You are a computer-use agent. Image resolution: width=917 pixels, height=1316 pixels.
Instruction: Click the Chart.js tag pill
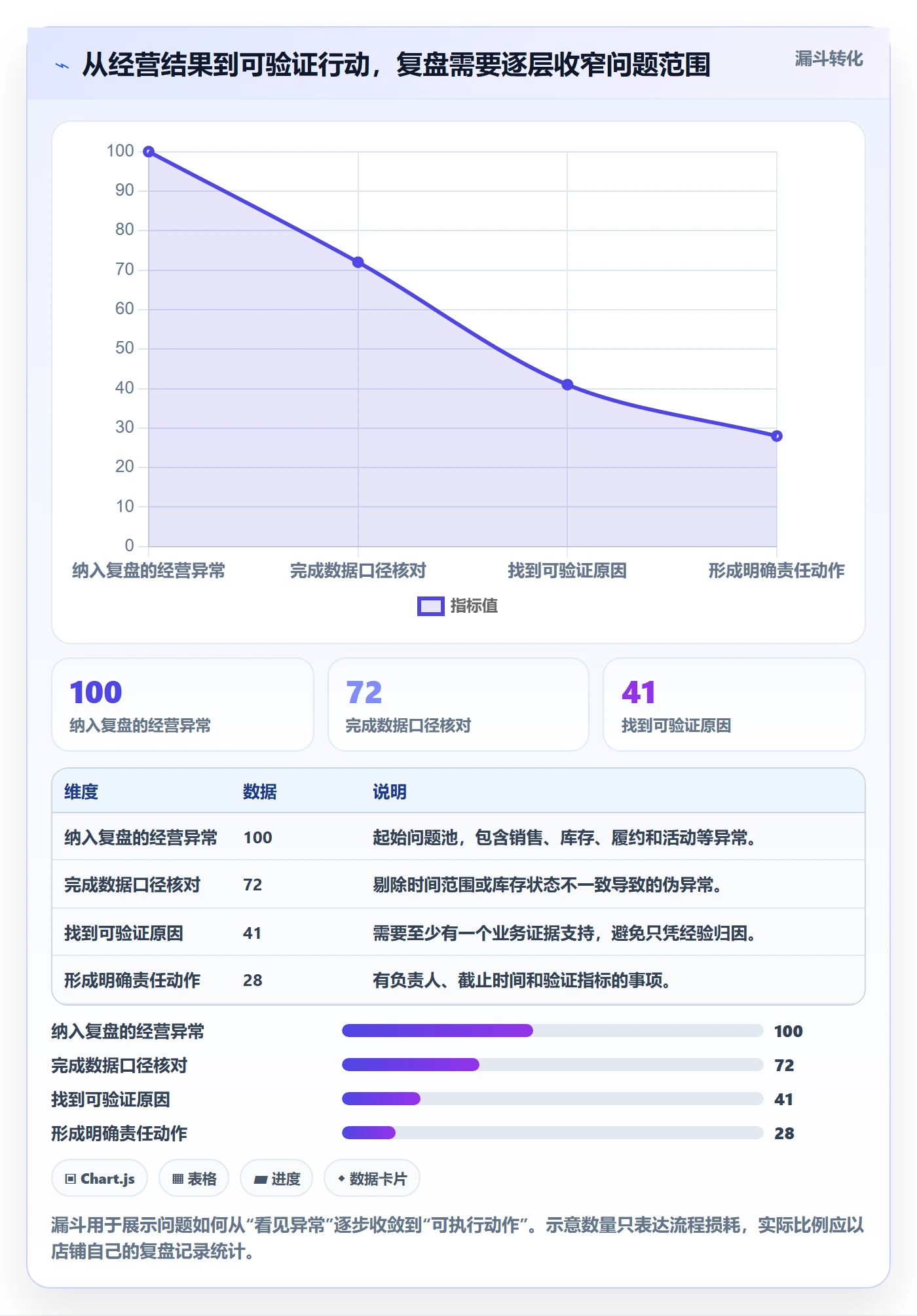(x=100, y=1179)
